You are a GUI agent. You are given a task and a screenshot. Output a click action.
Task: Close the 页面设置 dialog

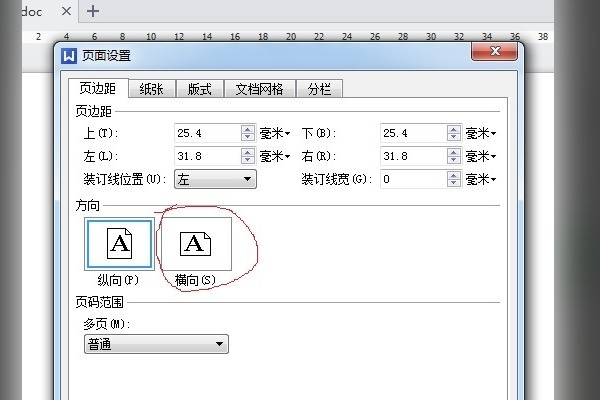[494, 51]
